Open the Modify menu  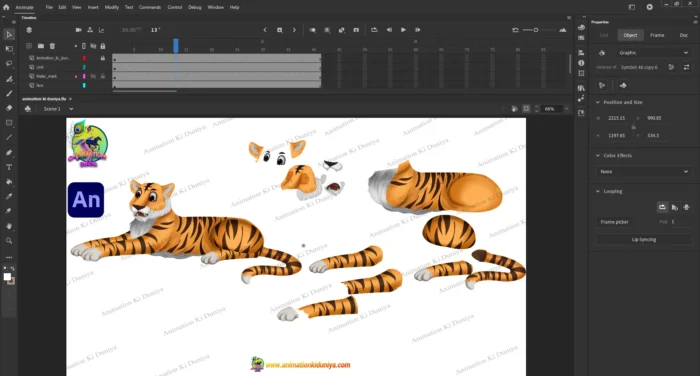click(112, 7)
